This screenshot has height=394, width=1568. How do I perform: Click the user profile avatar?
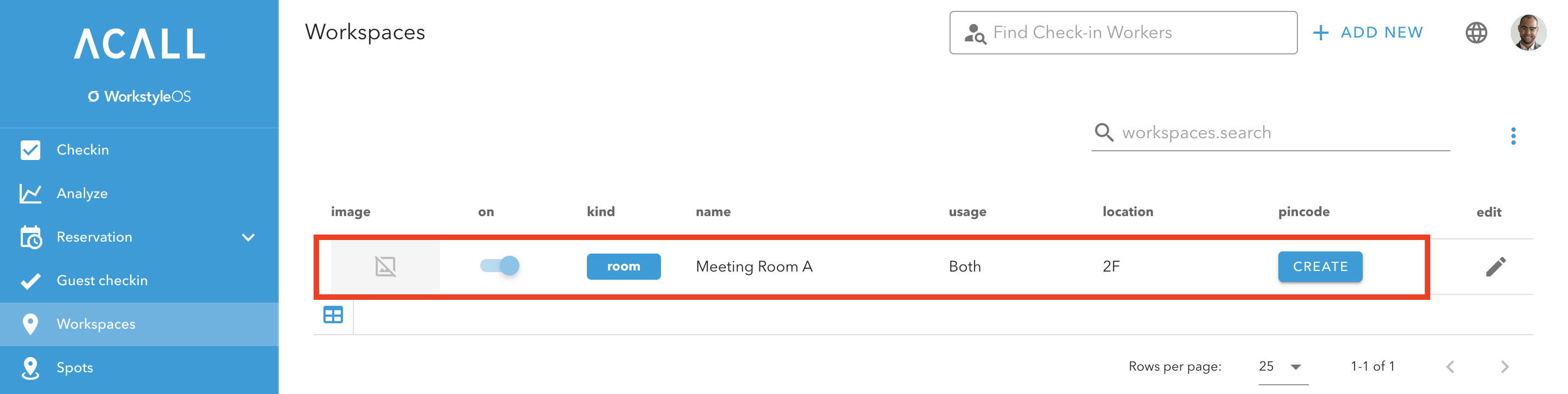click(1528, 32)
